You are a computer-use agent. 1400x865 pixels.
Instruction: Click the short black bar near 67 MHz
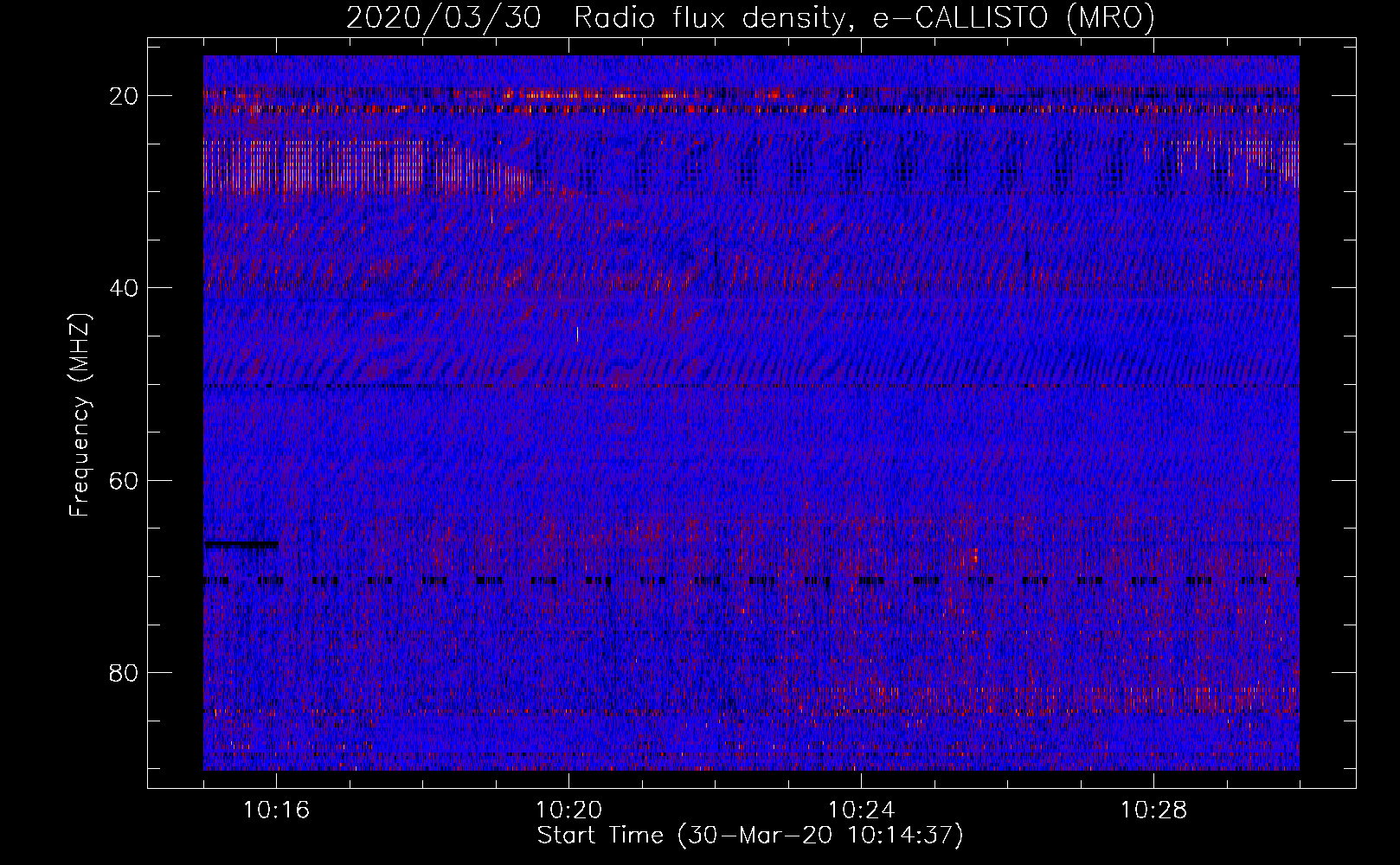(x=241, y=545)
